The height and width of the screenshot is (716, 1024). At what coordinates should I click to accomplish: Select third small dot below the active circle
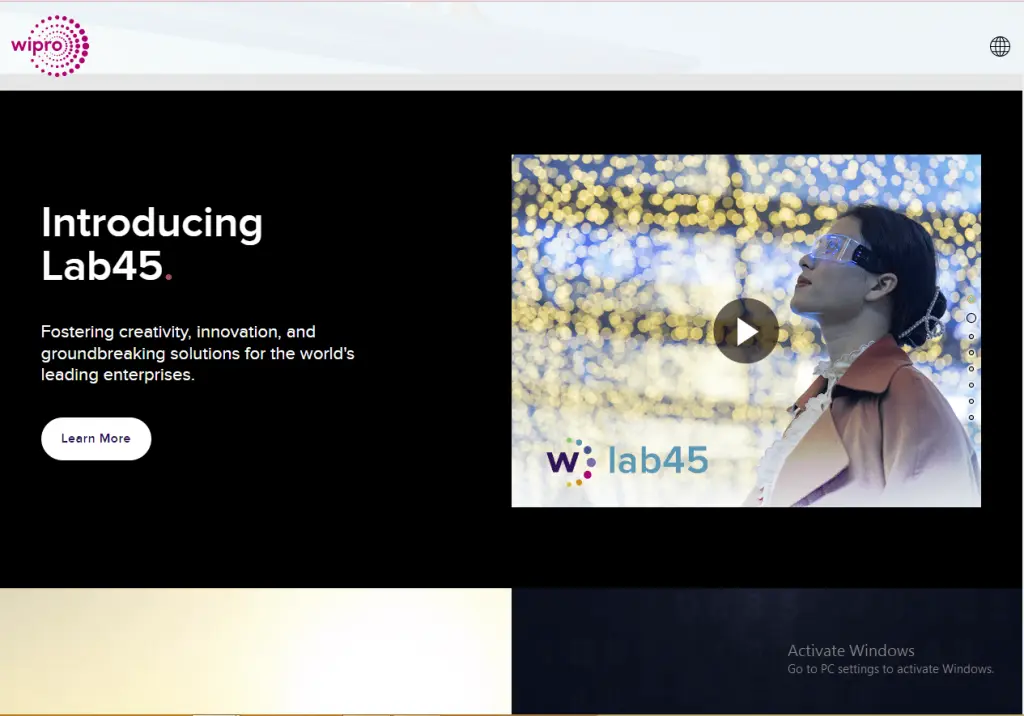click(971, 369)
